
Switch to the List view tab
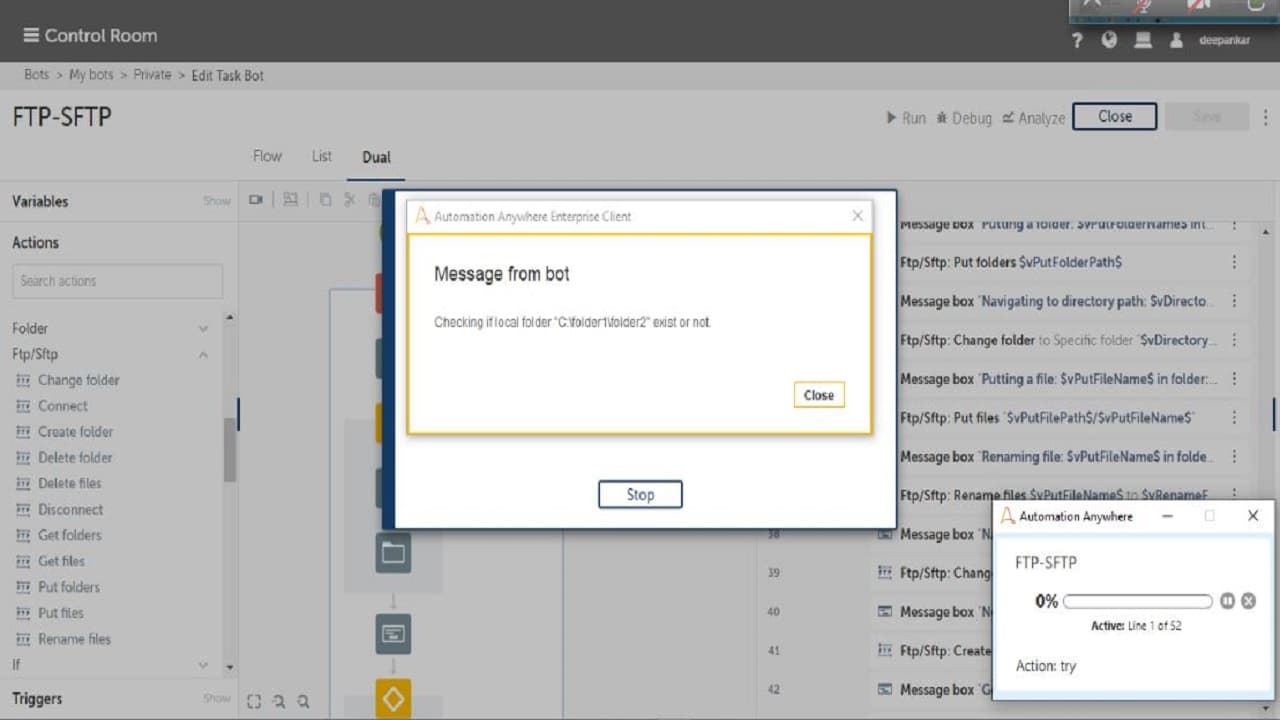coord(322,156)
